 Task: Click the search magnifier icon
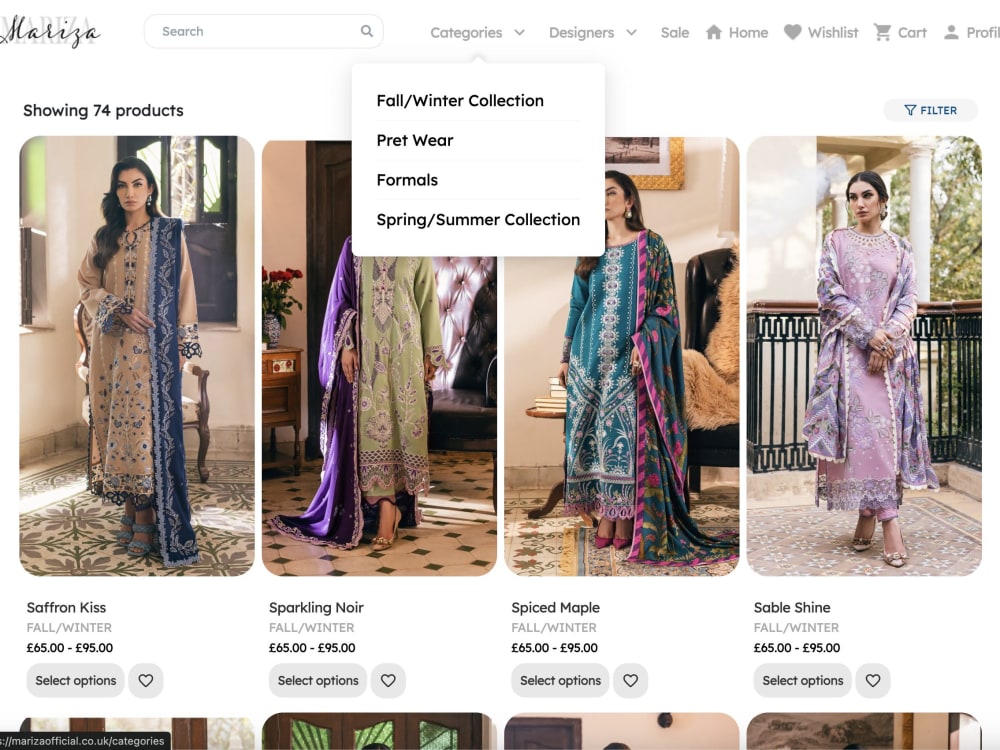(x=367, y=31)
